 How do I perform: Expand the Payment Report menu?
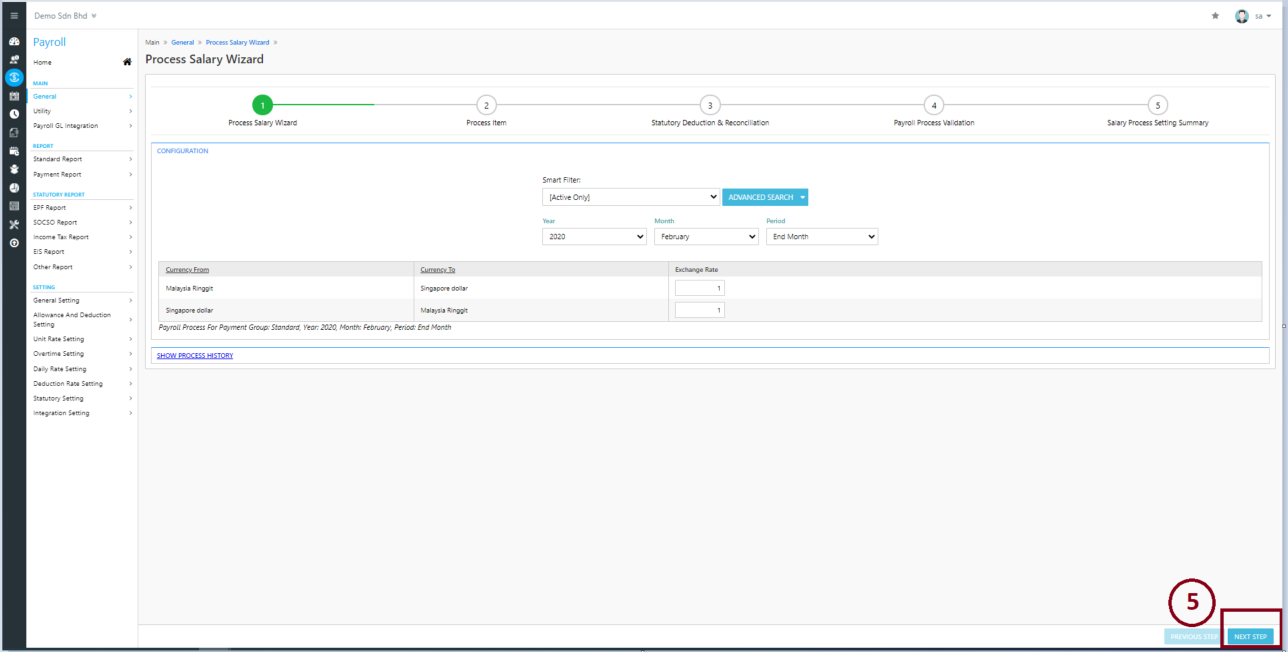[82, 174]
